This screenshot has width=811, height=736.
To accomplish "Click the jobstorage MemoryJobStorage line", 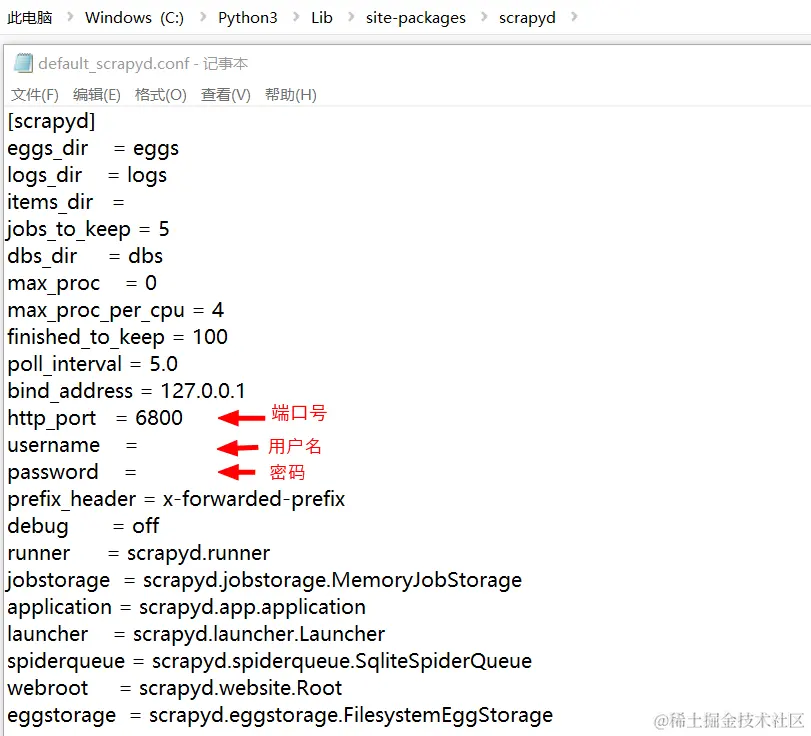I will 264,580.
